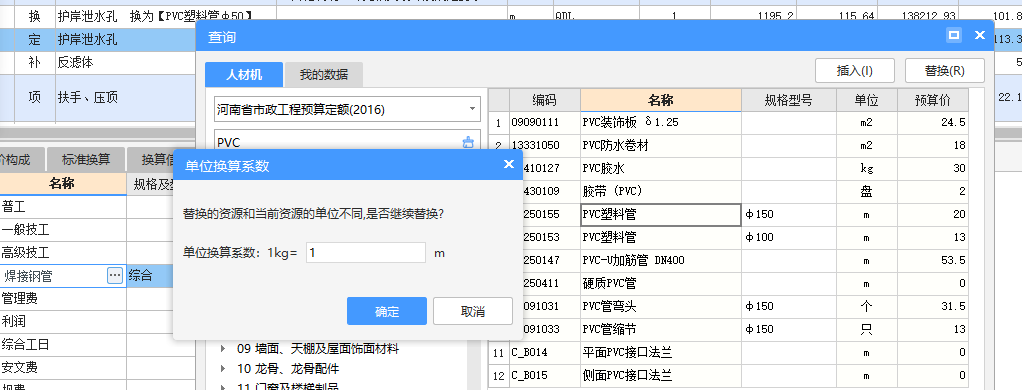Viewport: 1022px width, 390px height.
Task: Select the PVC防水卷材 row
Action: [728, 145]
